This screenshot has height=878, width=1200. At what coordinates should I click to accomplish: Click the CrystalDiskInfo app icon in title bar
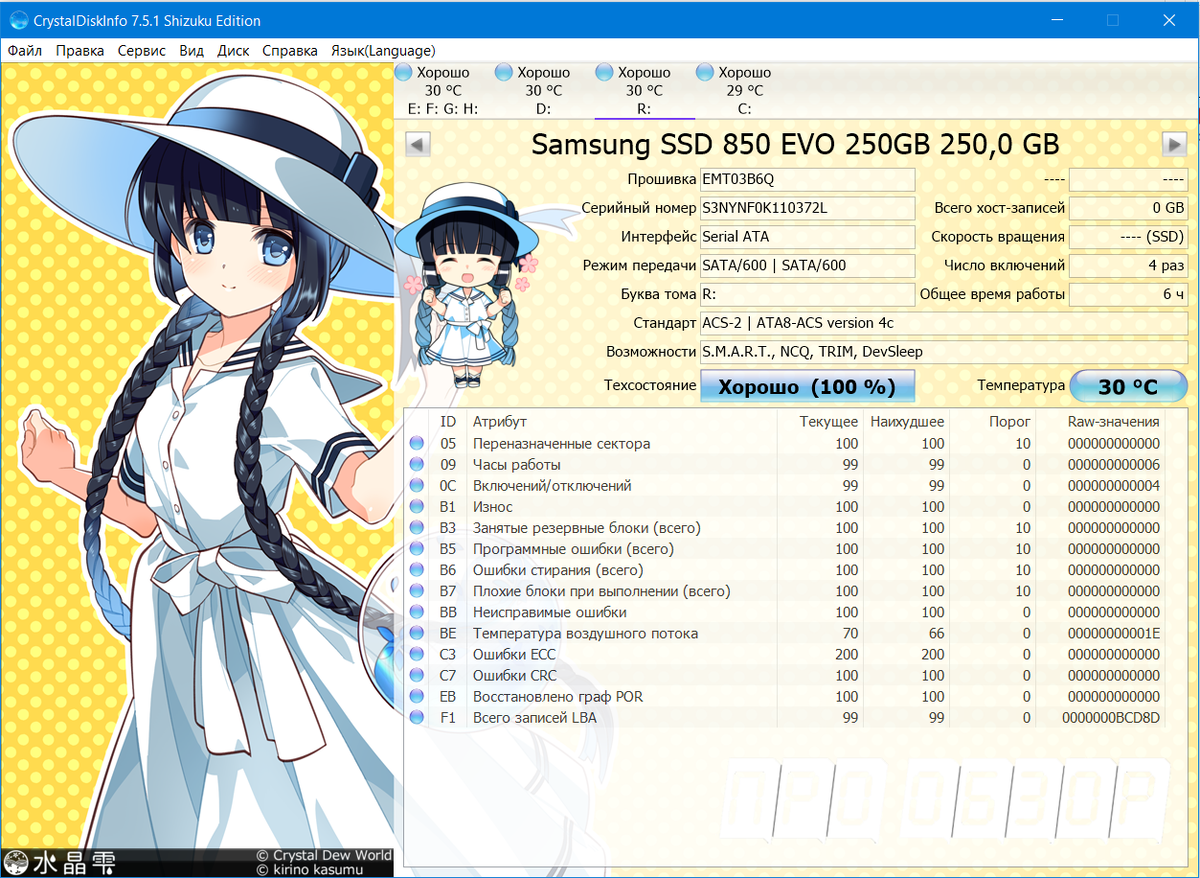click(18, 20)
